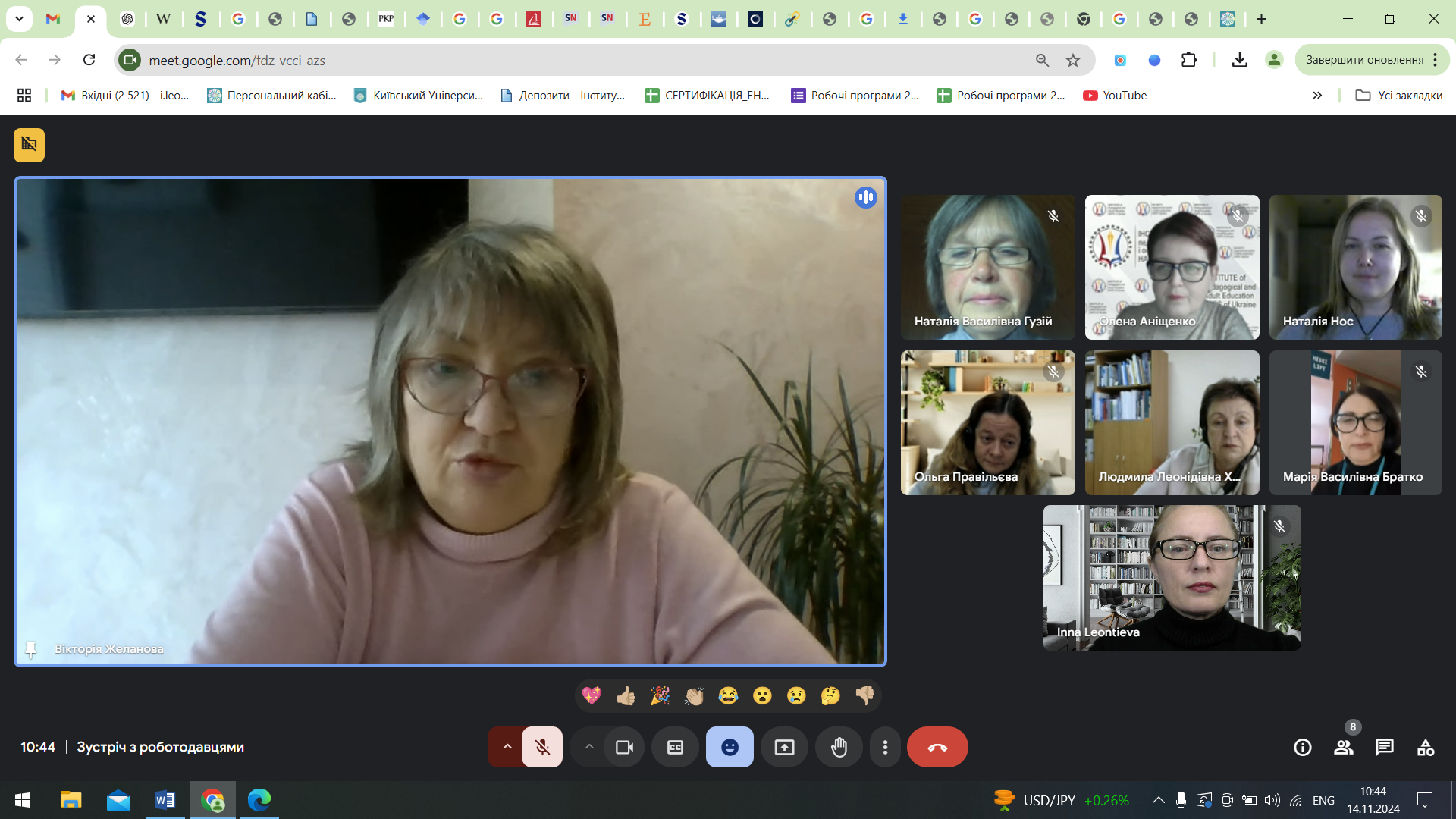Open meeting details info icon
Screen dimensions: 1456x819
(x=1303, y=748)
